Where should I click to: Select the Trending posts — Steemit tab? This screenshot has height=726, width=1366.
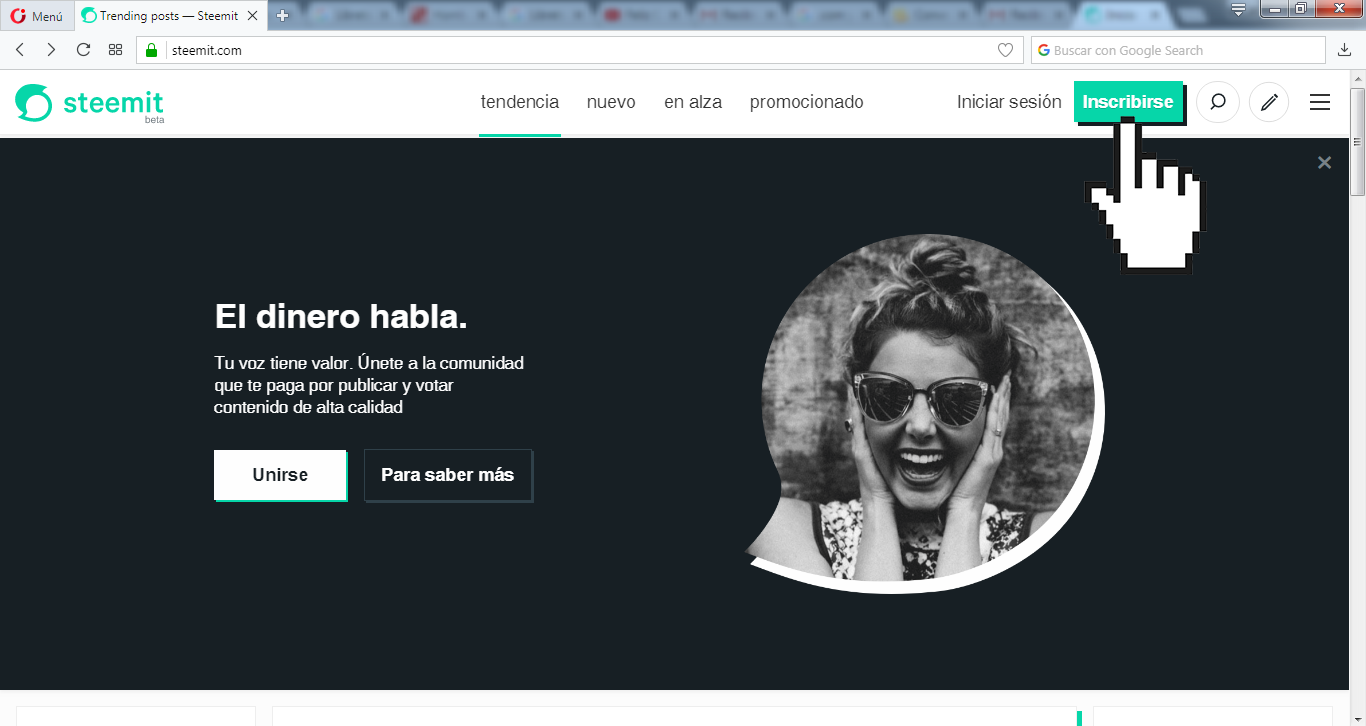169,16
